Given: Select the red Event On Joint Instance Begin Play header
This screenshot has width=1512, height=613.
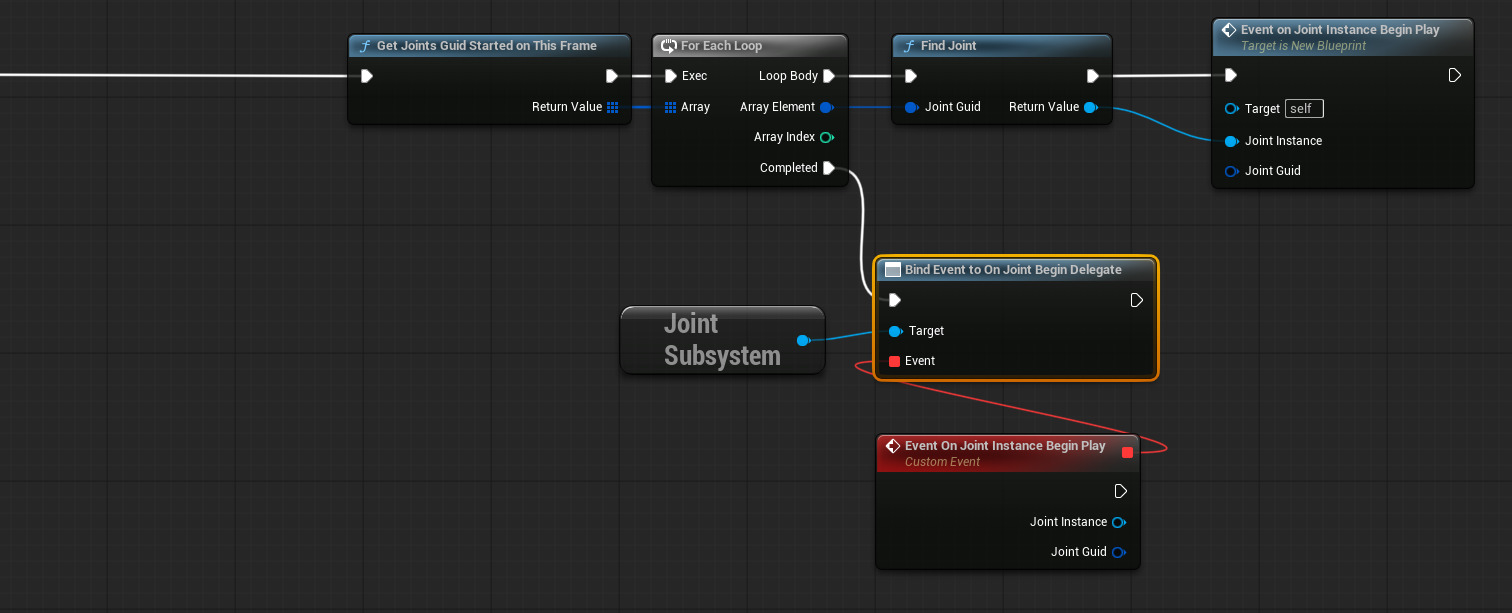Looking at the screenshot, I should (x=1004, y=446).
